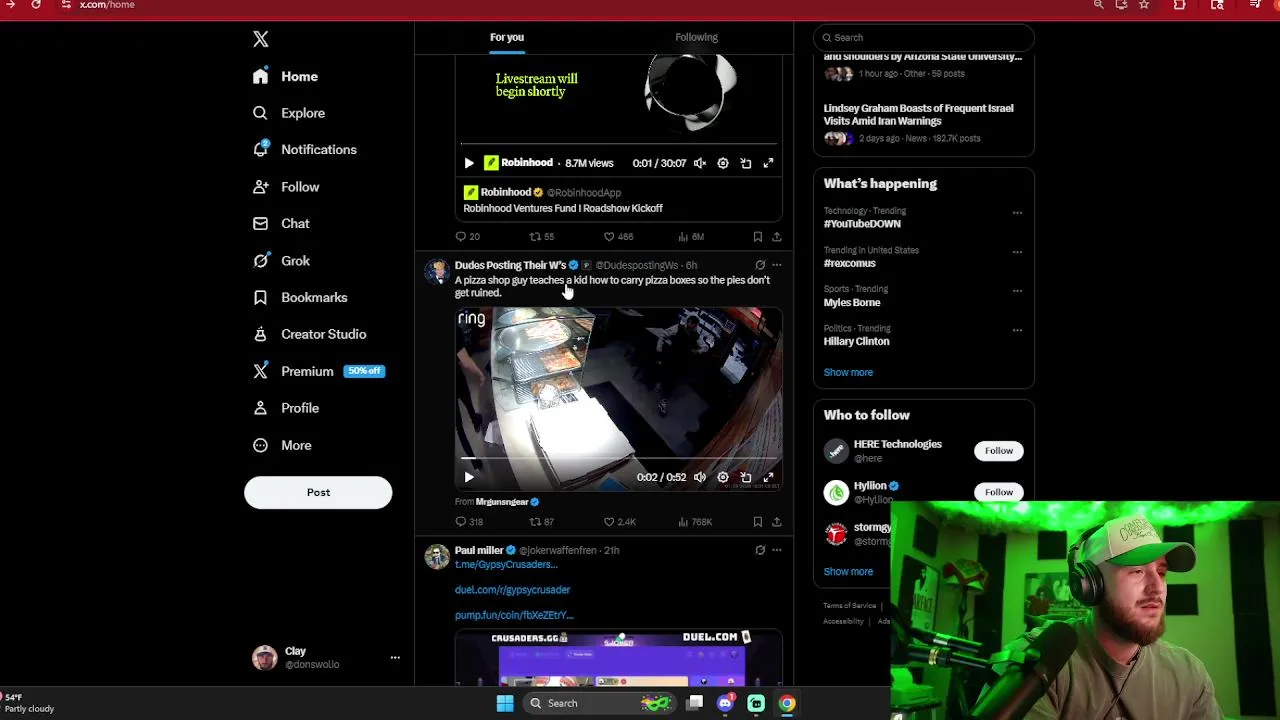Mute the pizza shop video
The width and height of the screenshot is (1280, 720).
pos(700,478)
